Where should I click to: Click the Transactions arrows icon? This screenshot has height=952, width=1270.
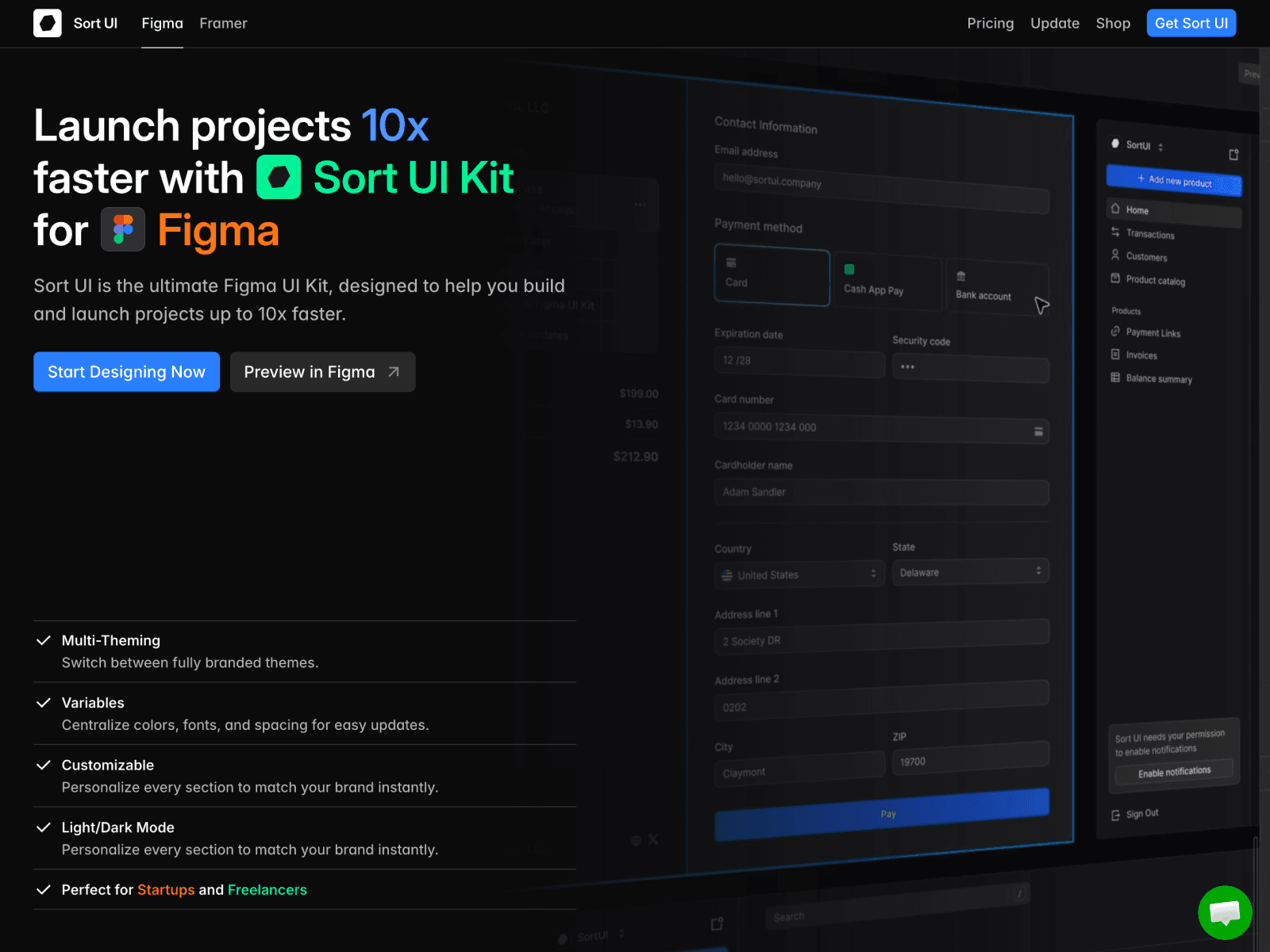tap(1115, 232)
